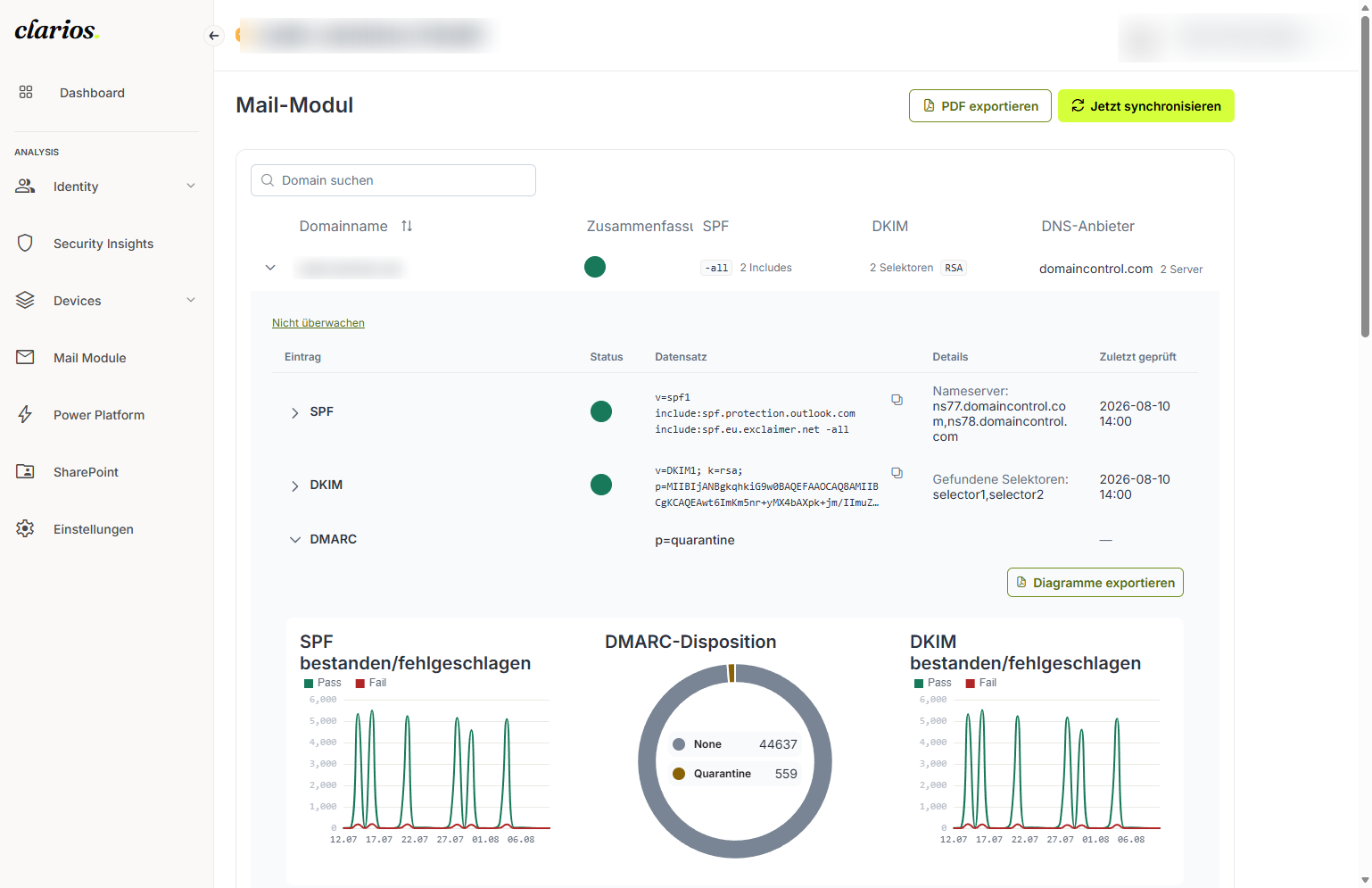The height and width of the screenshot is (888, 1372).
Task: Click the Zuletzt geprüft column header
Action: (x=1137, y=357)
